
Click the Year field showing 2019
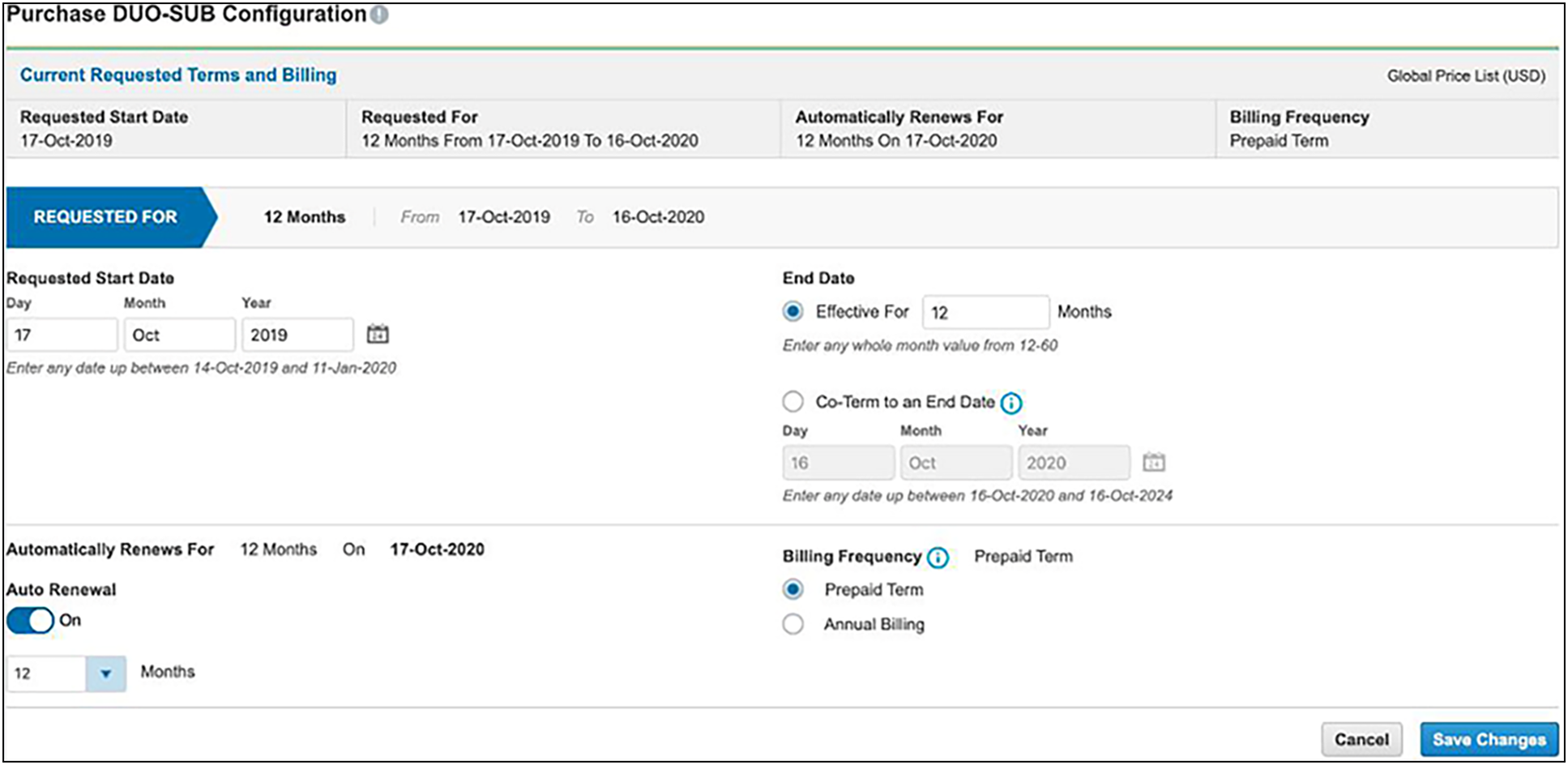click(x=297, y=333)
